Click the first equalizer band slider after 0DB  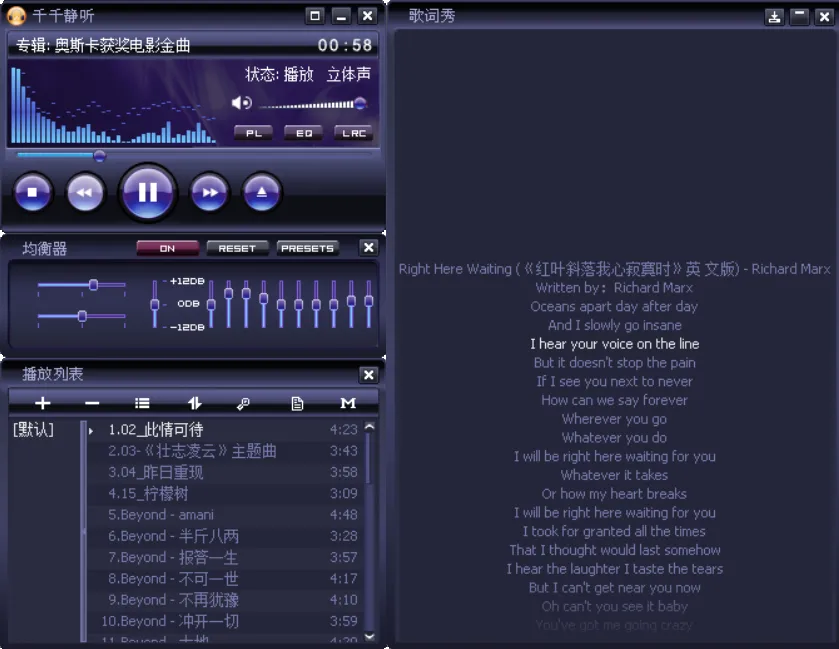click(x=211, y=303)
